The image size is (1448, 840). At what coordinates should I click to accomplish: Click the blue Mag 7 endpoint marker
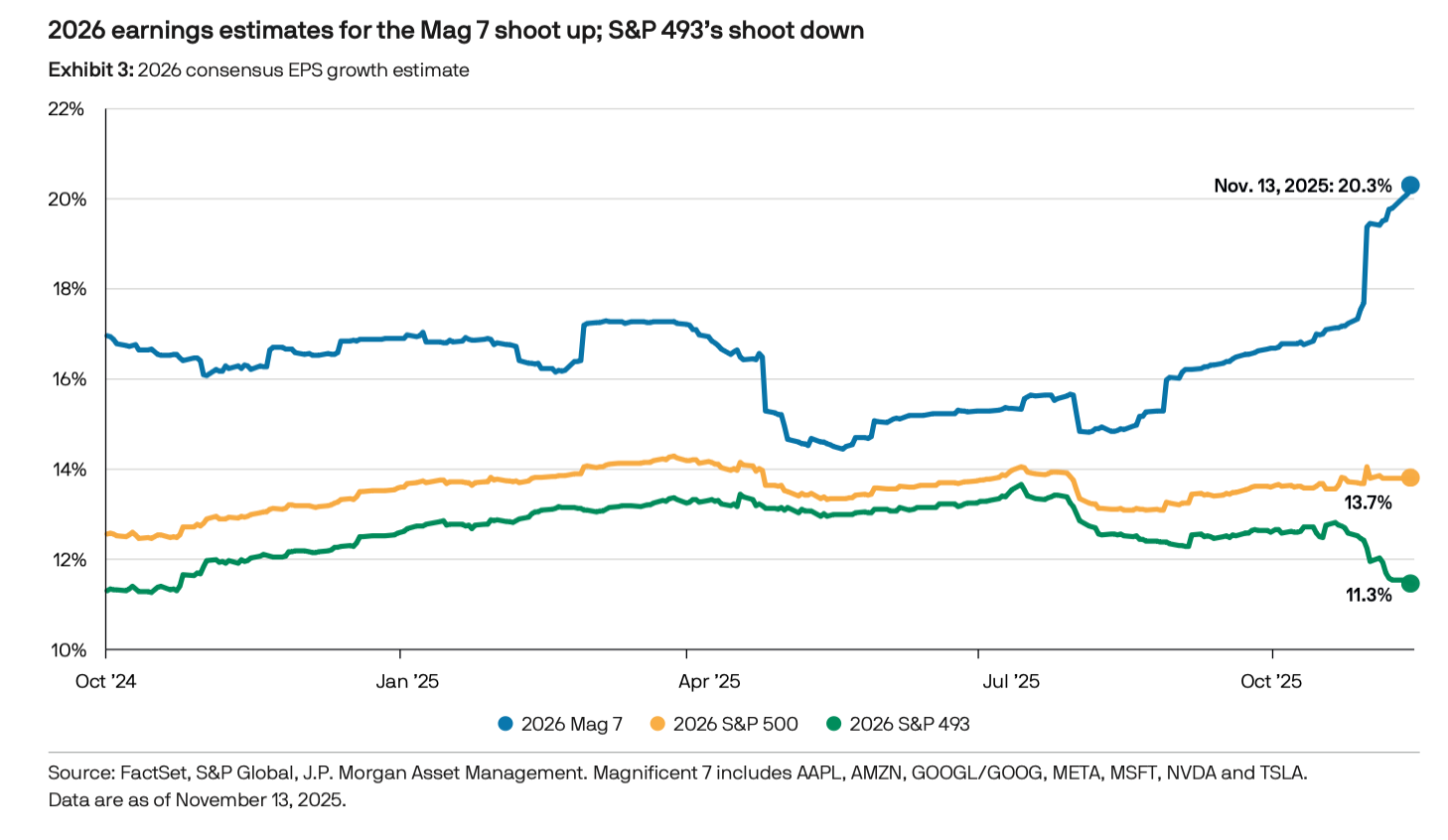click(1409, 186)
